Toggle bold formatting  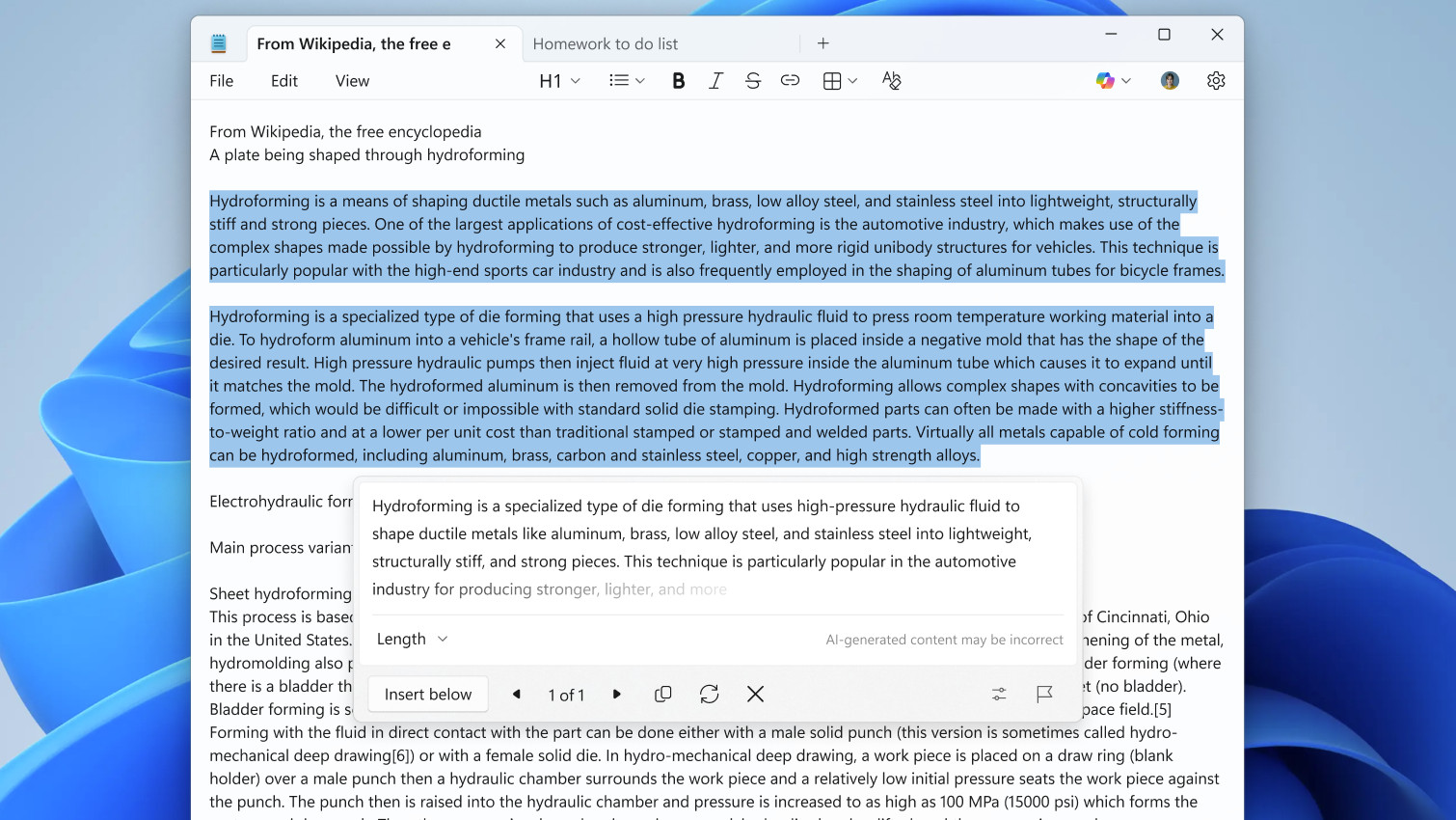(678, 80)
